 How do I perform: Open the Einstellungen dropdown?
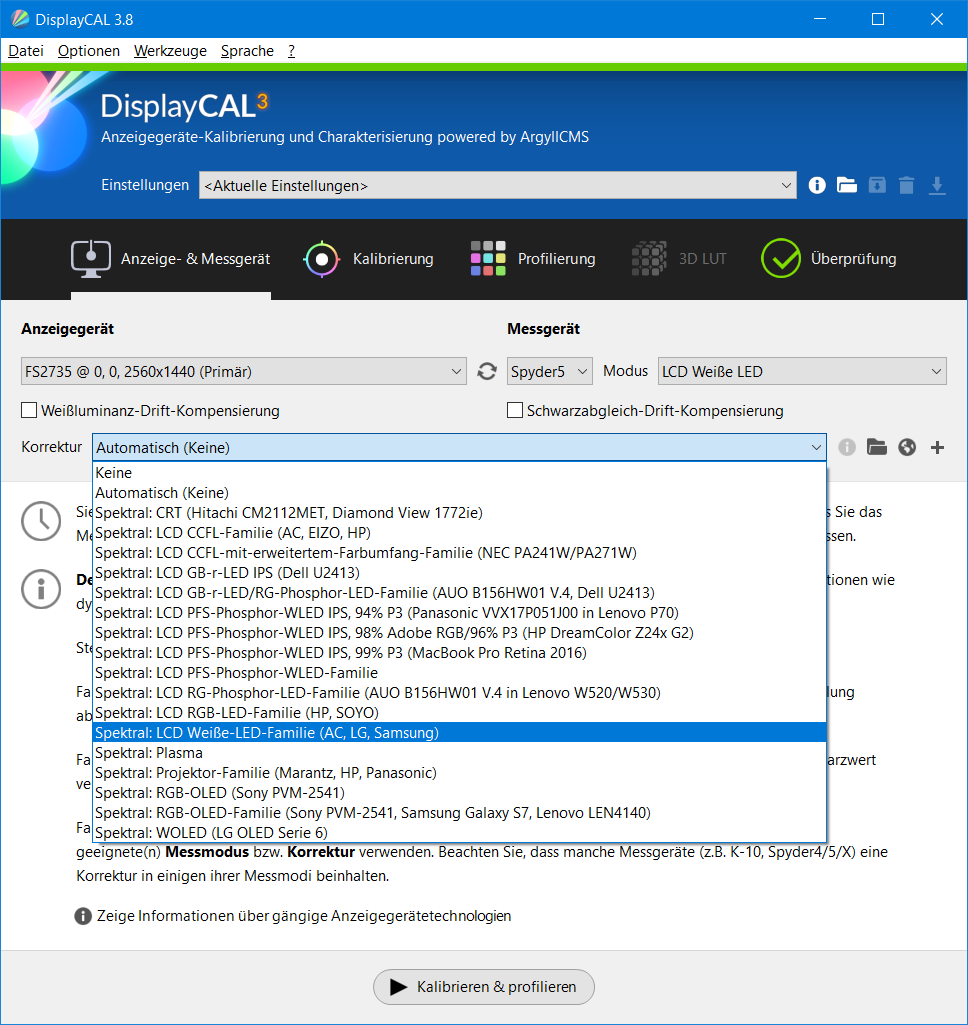(497, 186)
